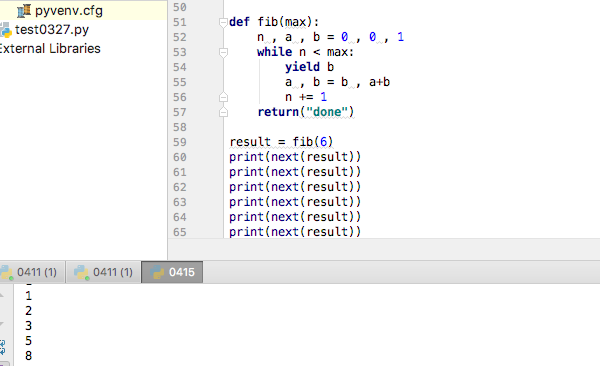Click line number 59 in the gutter

pyautogui.click(x=179, y=142)
